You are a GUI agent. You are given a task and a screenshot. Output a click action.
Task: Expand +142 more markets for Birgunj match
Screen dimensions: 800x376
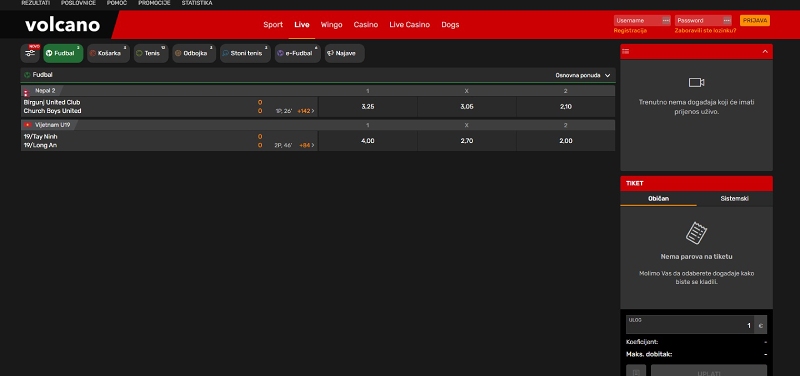306,111
